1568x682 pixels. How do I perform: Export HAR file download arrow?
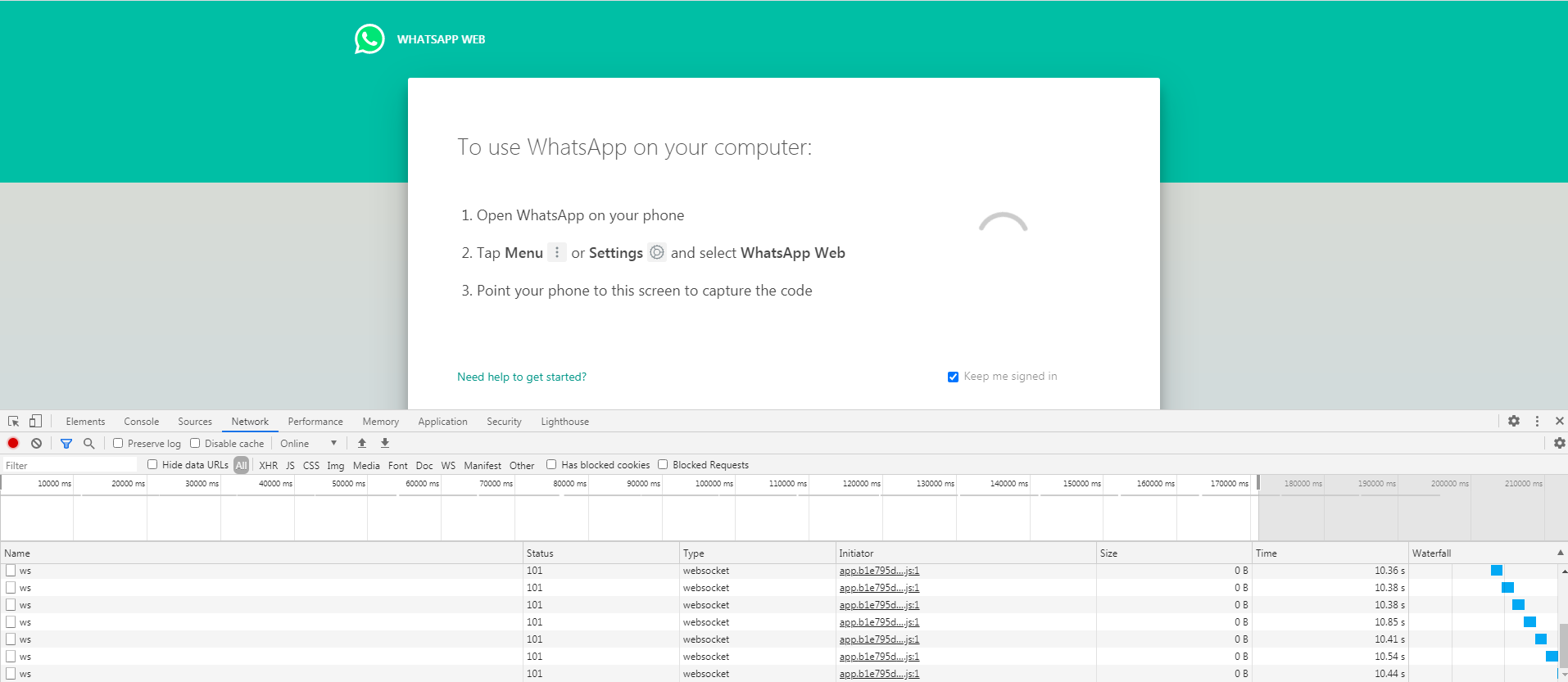pos(385,443)
